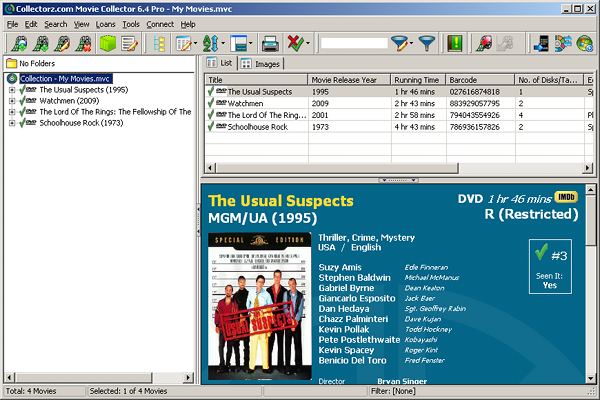
Task: Open the File menu
Action: [12, 24]
